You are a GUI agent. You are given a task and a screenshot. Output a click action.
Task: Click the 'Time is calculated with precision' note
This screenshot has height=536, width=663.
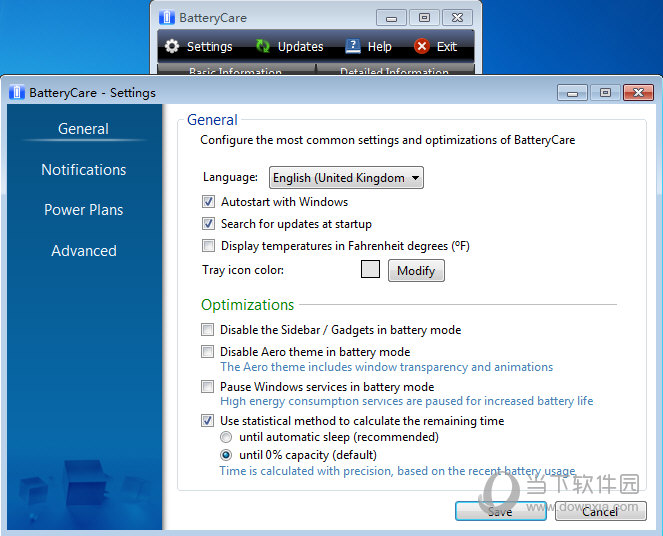(397, 471)
